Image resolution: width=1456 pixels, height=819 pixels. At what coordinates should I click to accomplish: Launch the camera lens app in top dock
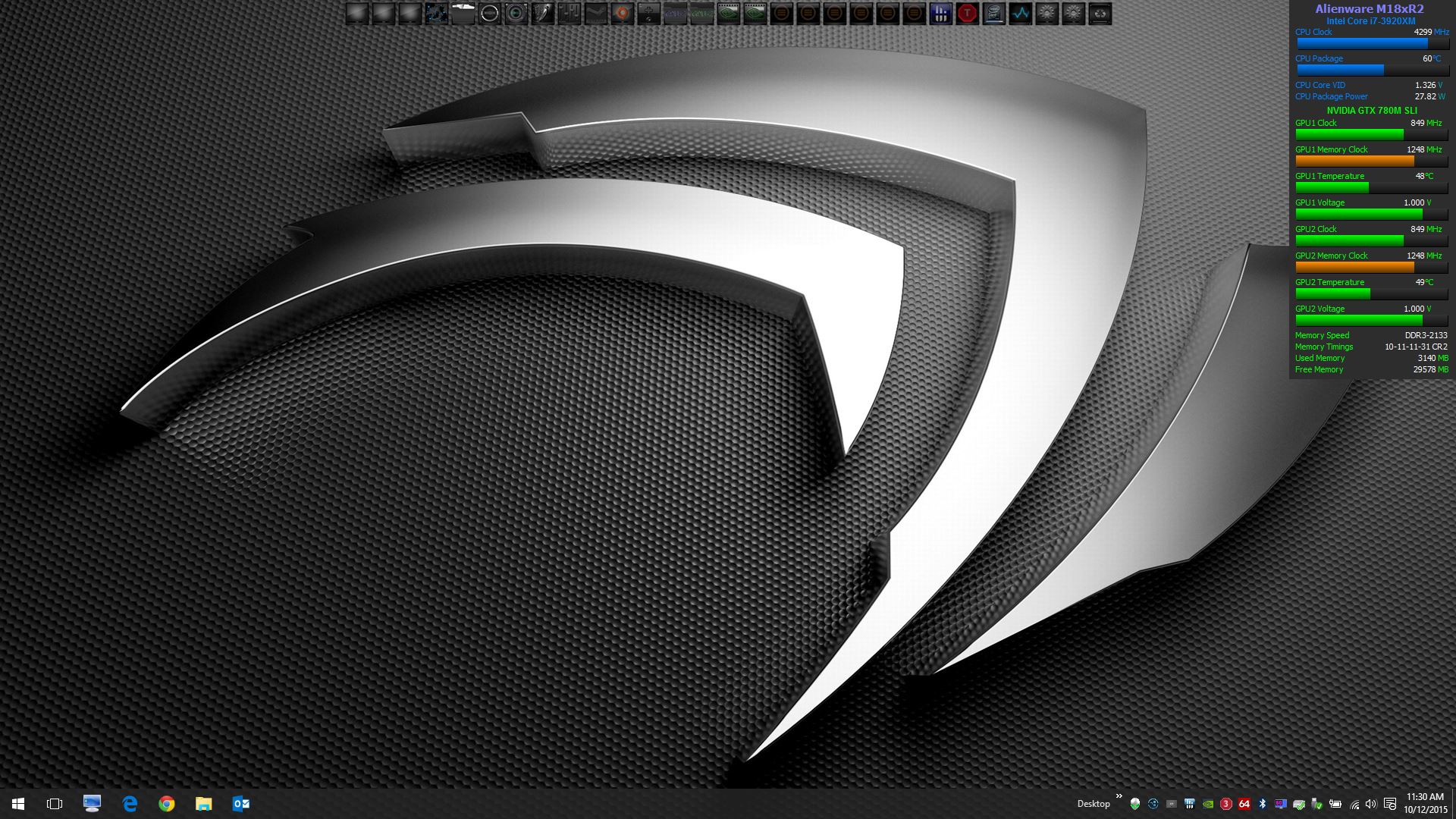pos(516,13)
